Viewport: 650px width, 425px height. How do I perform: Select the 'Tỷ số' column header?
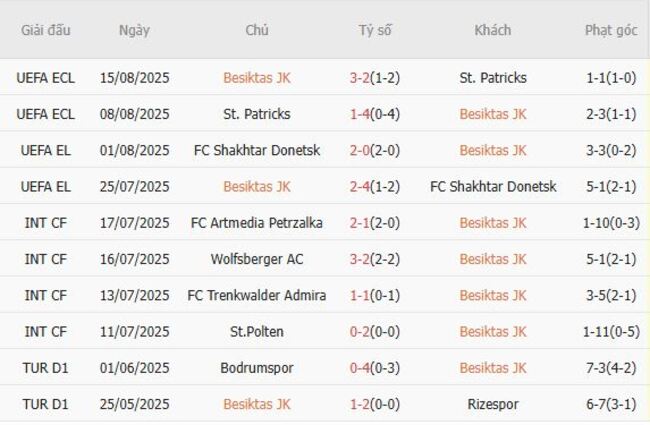point(375,30)
